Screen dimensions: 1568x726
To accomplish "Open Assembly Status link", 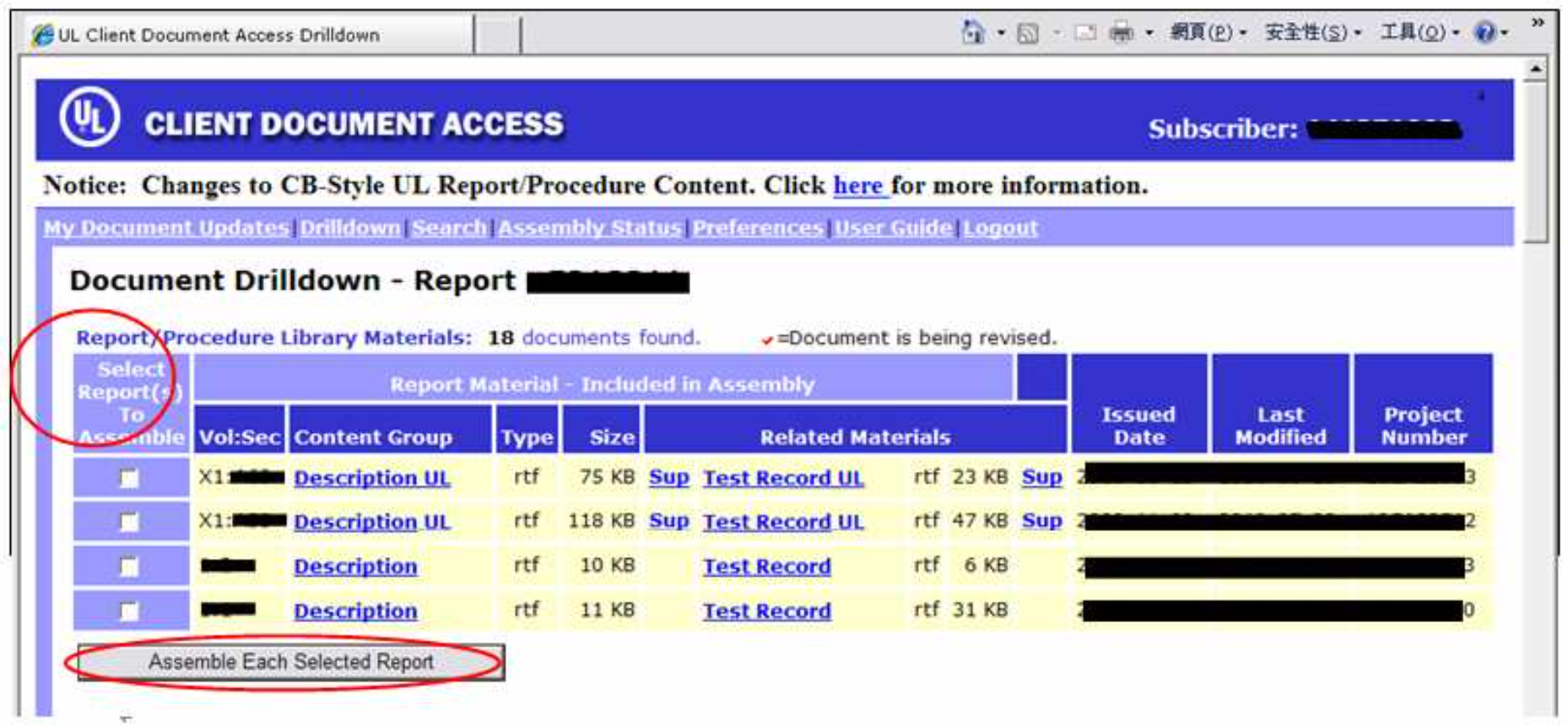I will pos(589,228).
